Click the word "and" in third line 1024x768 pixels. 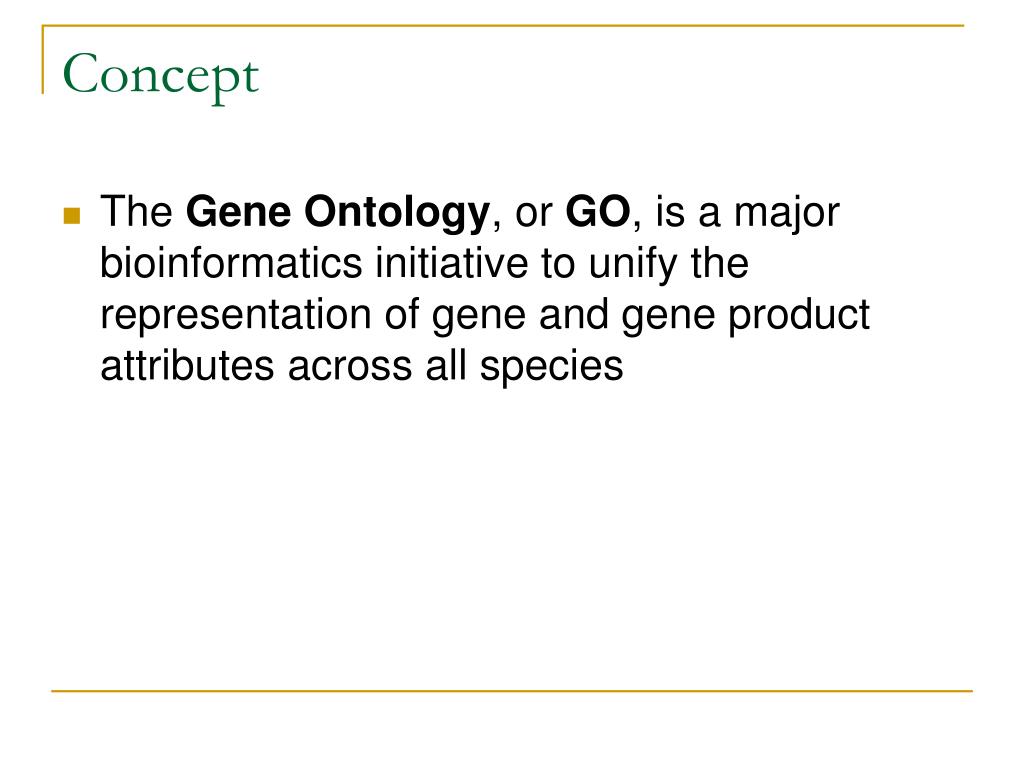(573, 314)
